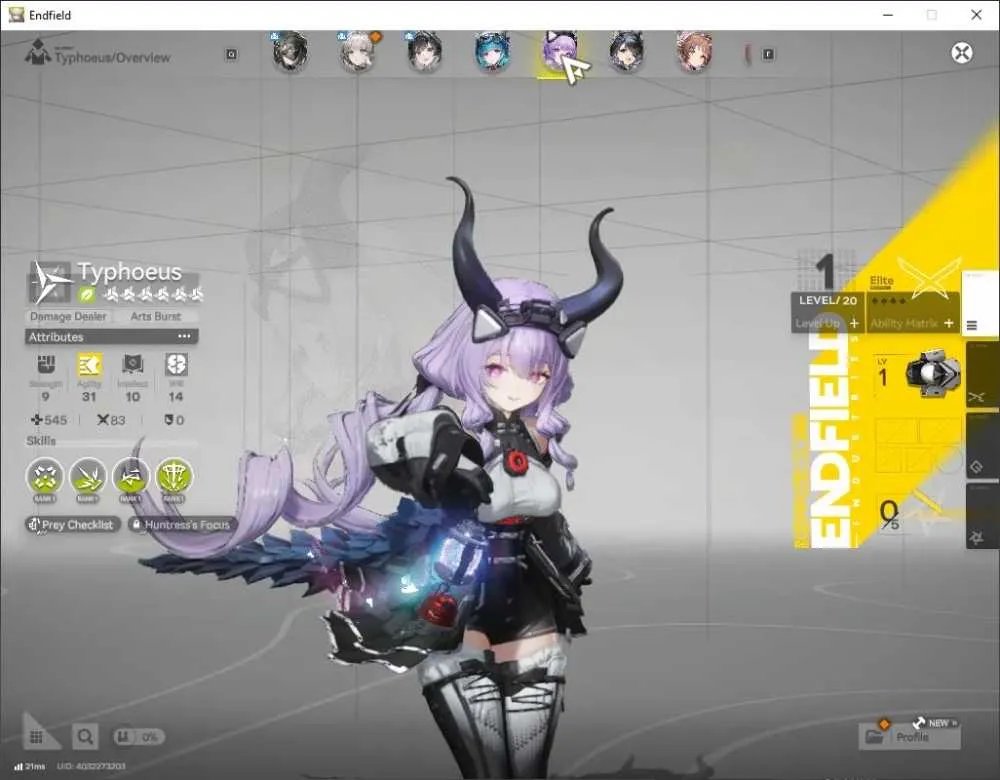Open the third skill icon in Skills

[x=131, y=475]
